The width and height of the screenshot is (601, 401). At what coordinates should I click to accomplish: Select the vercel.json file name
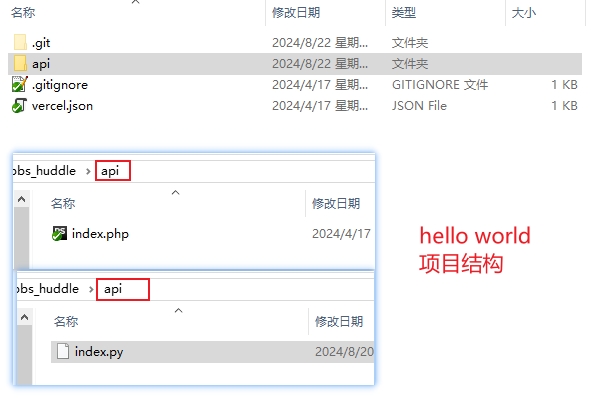(62, 106)
